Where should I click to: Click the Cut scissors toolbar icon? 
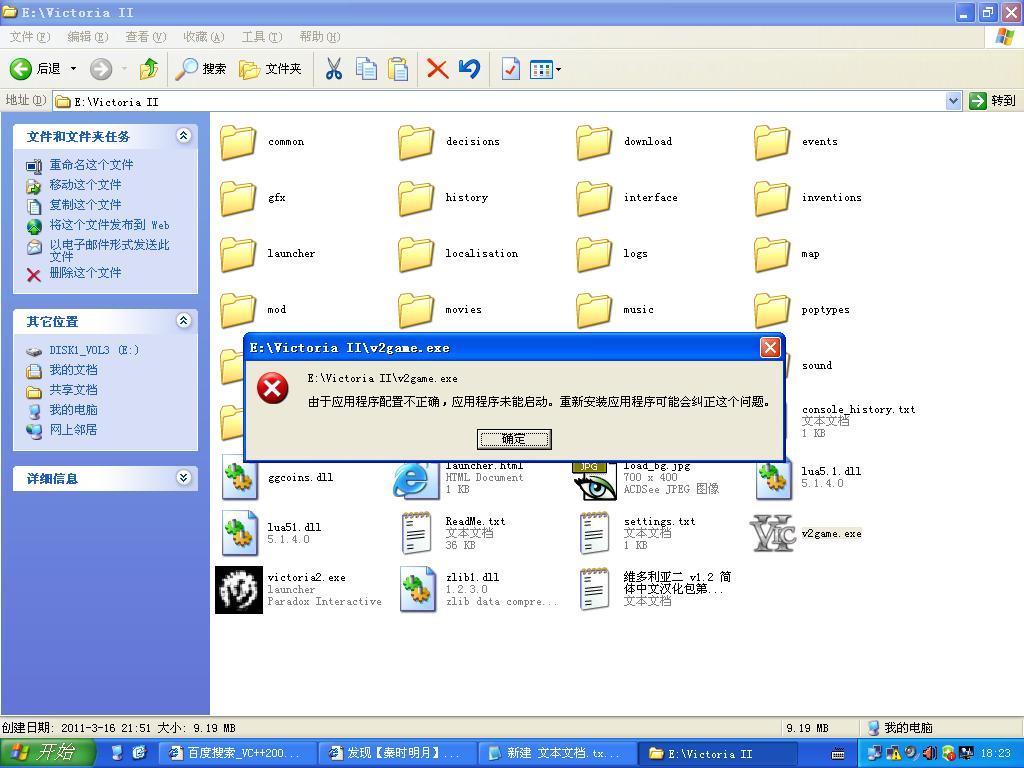click(334, 69)
